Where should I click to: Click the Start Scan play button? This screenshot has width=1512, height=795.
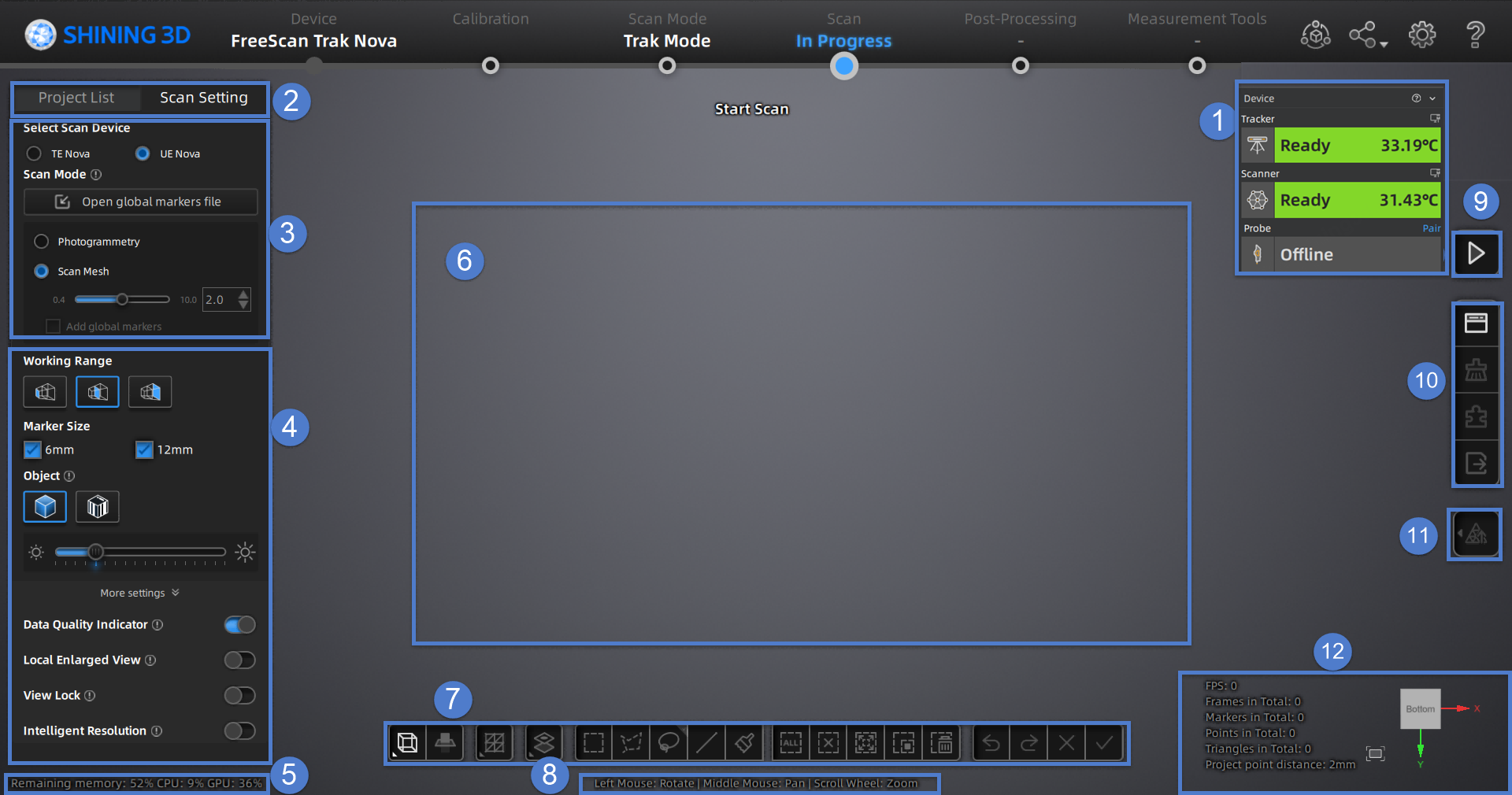[1476, 253]
